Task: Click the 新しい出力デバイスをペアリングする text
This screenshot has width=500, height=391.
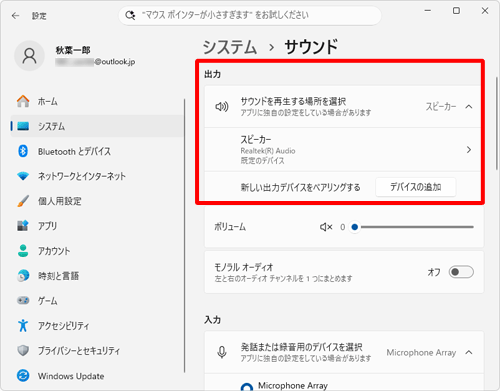Action: (300, 187)
